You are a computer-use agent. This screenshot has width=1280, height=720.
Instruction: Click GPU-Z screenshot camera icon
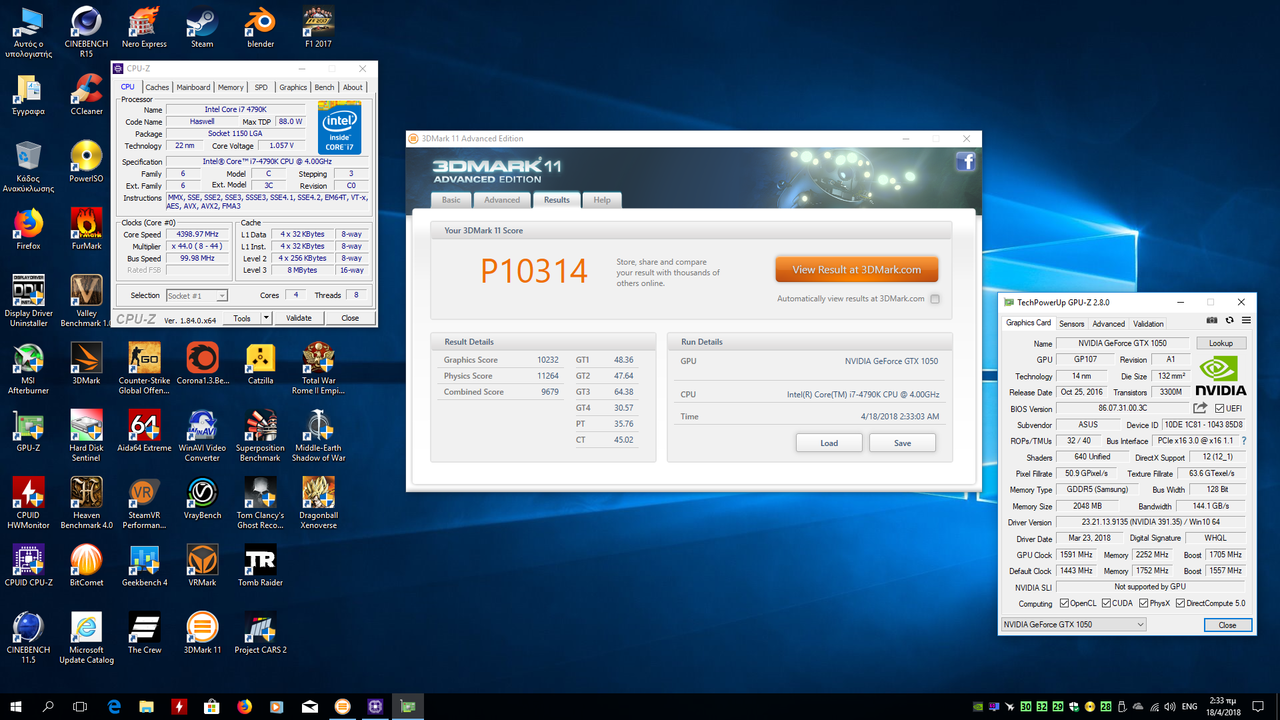point(1212,321)
